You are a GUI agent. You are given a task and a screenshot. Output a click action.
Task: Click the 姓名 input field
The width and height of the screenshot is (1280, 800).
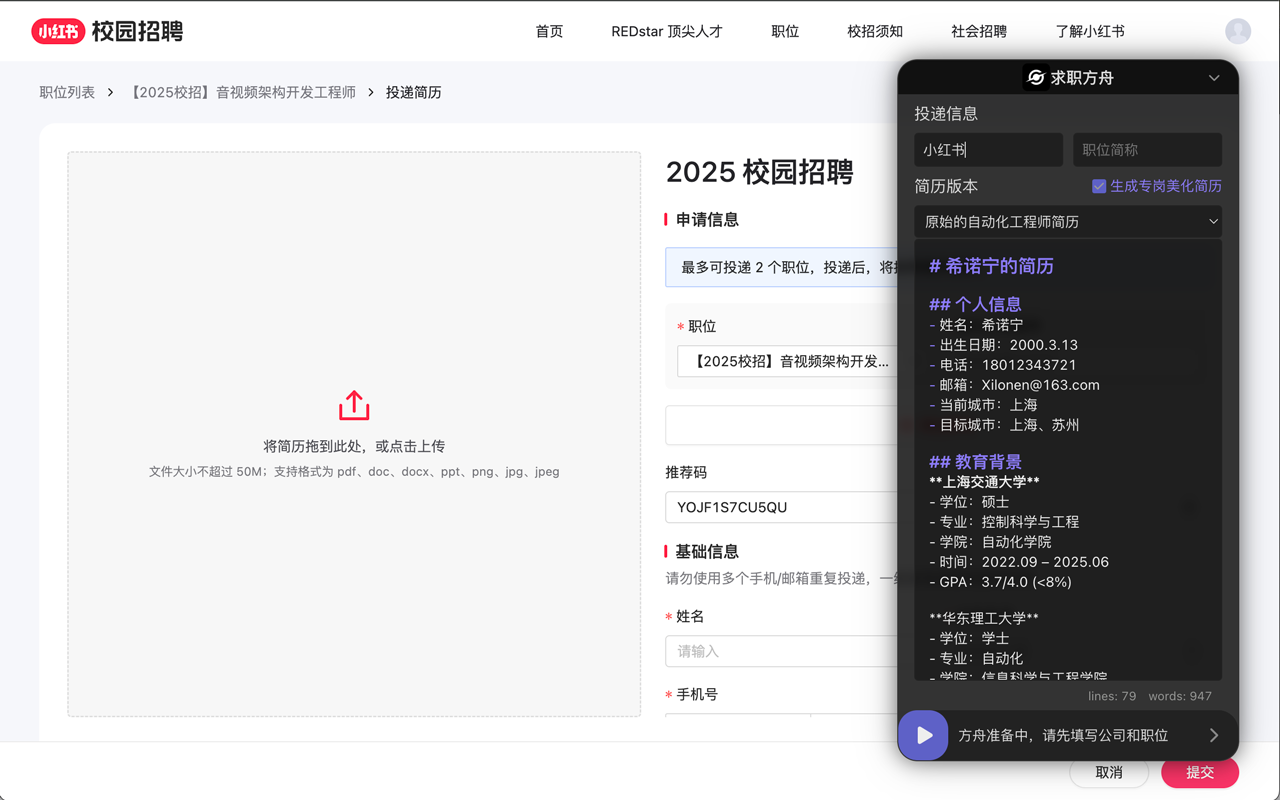pyautogui.click(x=781, y=651)
